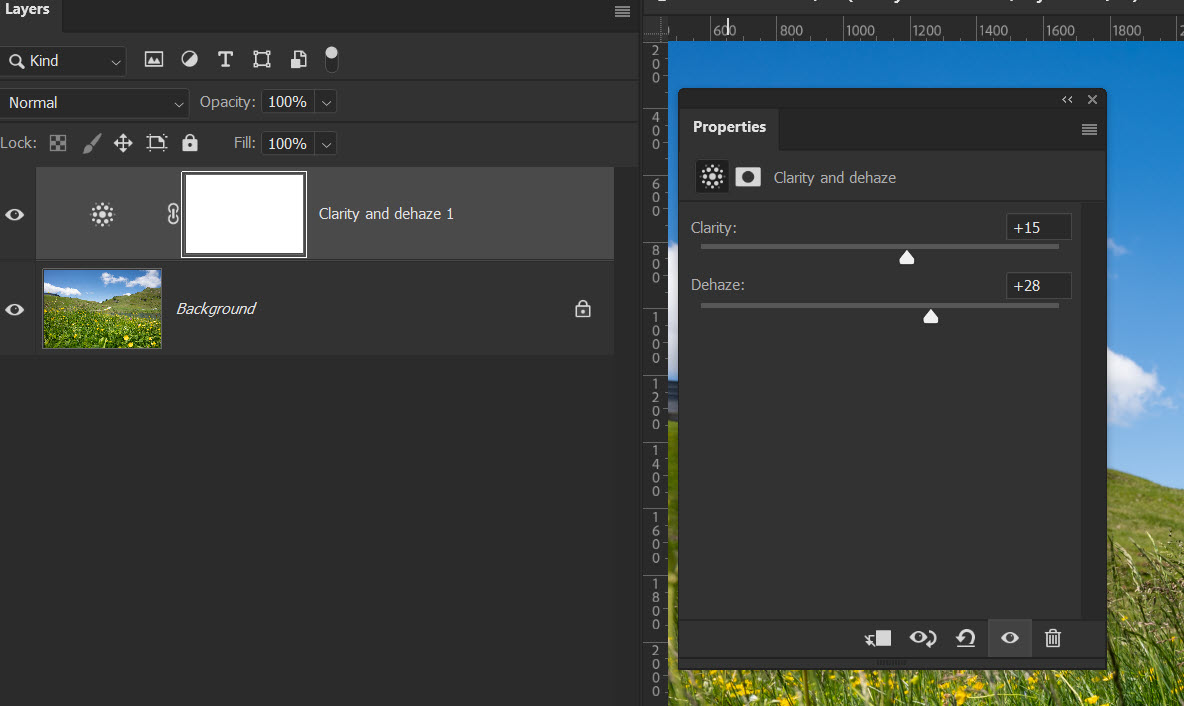
Task: Delete adjustment layer trash icon
Action: (1053, 638)
